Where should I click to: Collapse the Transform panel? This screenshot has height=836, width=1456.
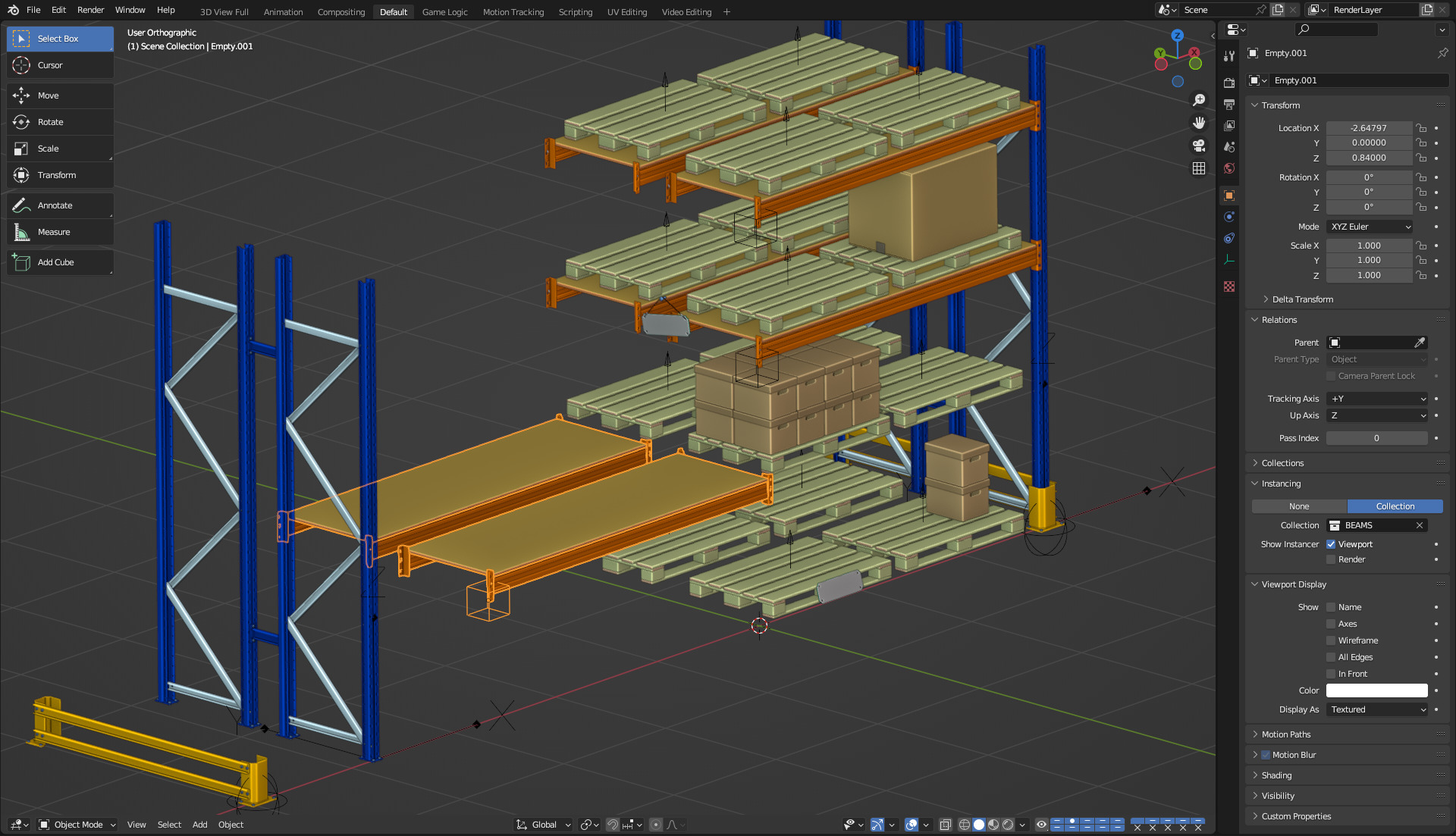click(1280, 105)
